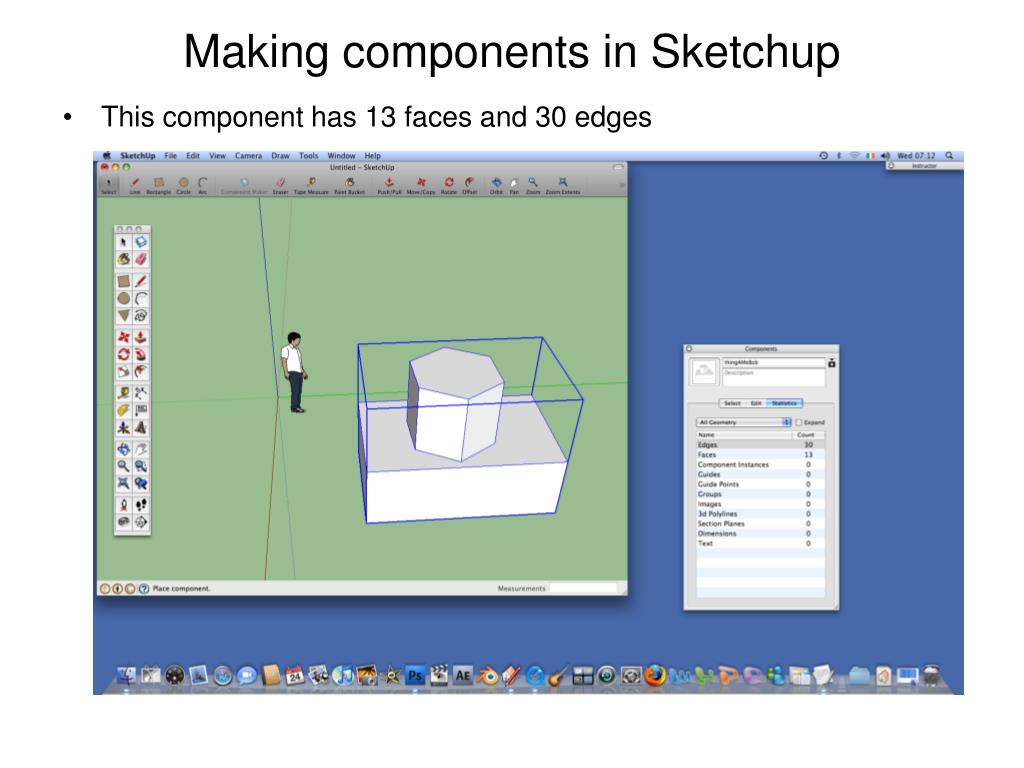Click Zoom Extents in top toolbar
The image size is (1024, 768).
click(x=562, y=185)
